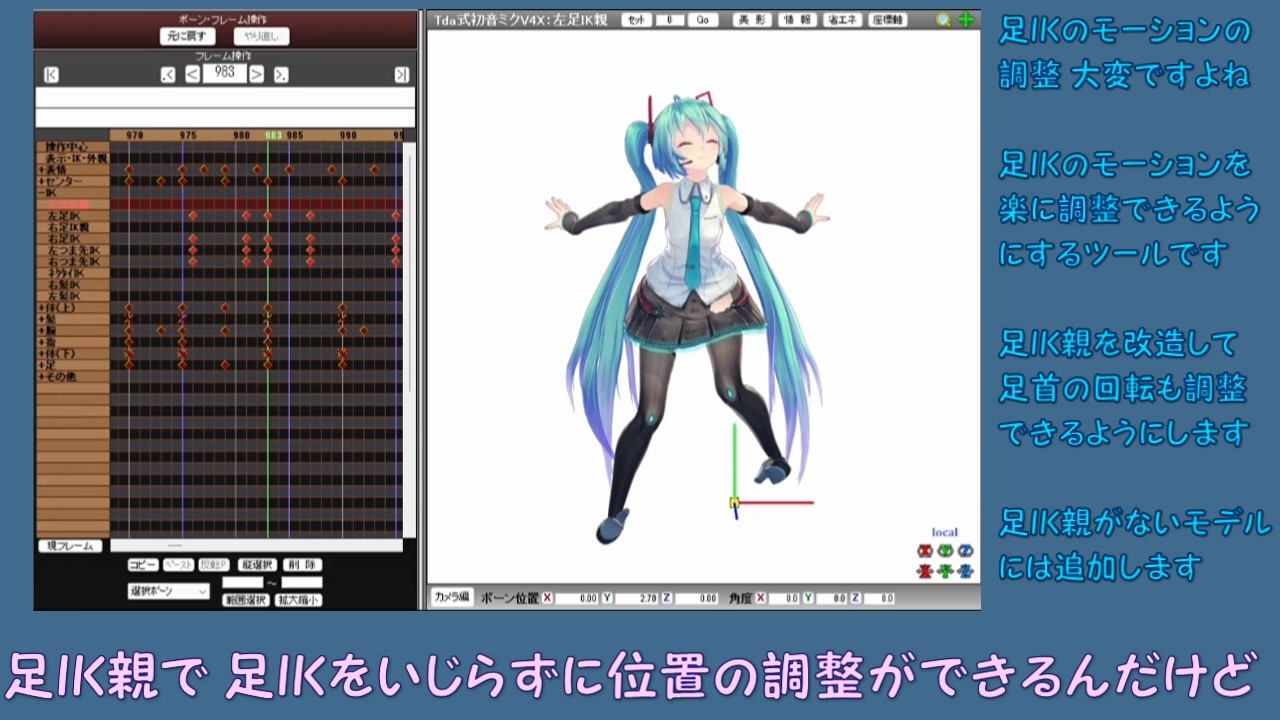
Task: Click the timeline vertical scrollbar
Action: click(408, 340)
